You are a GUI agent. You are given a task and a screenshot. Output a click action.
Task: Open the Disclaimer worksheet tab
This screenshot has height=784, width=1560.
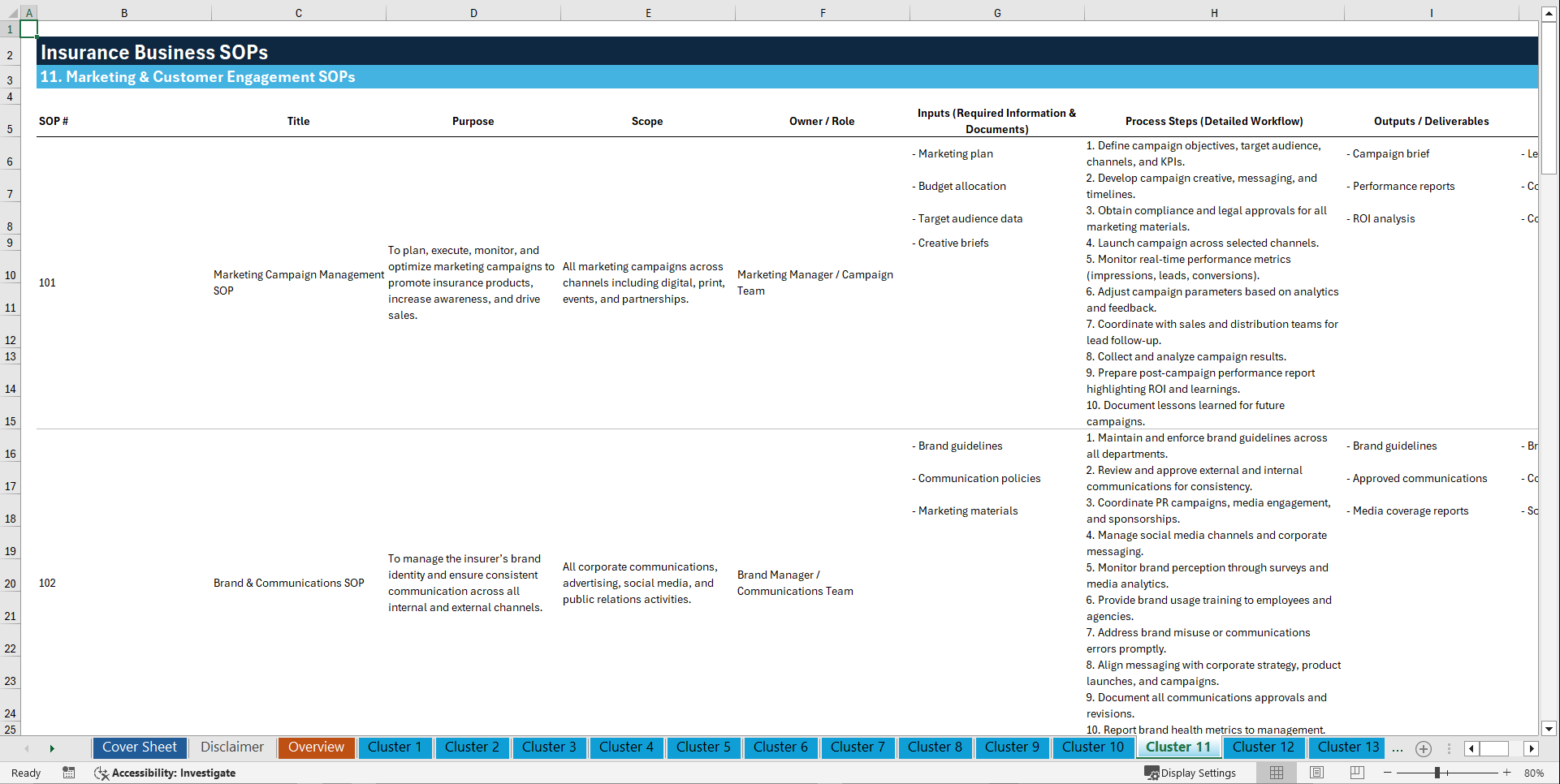[231, 747]
